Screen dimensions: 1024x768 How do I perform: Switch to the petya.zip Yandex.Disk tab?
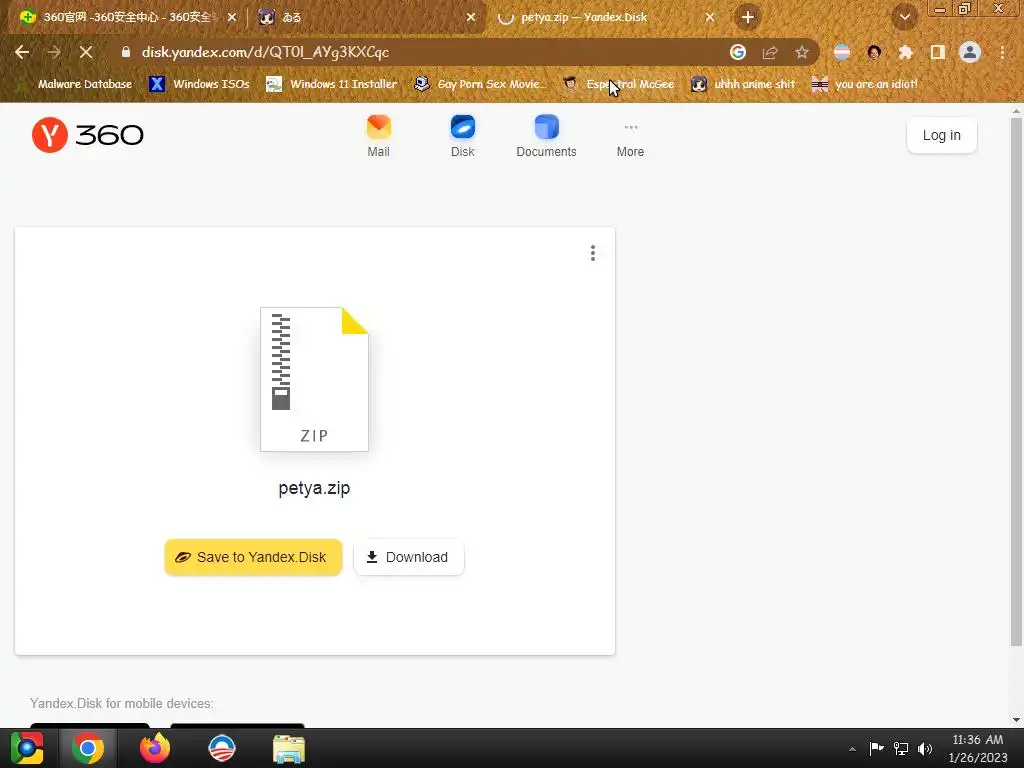coord(605,18)
